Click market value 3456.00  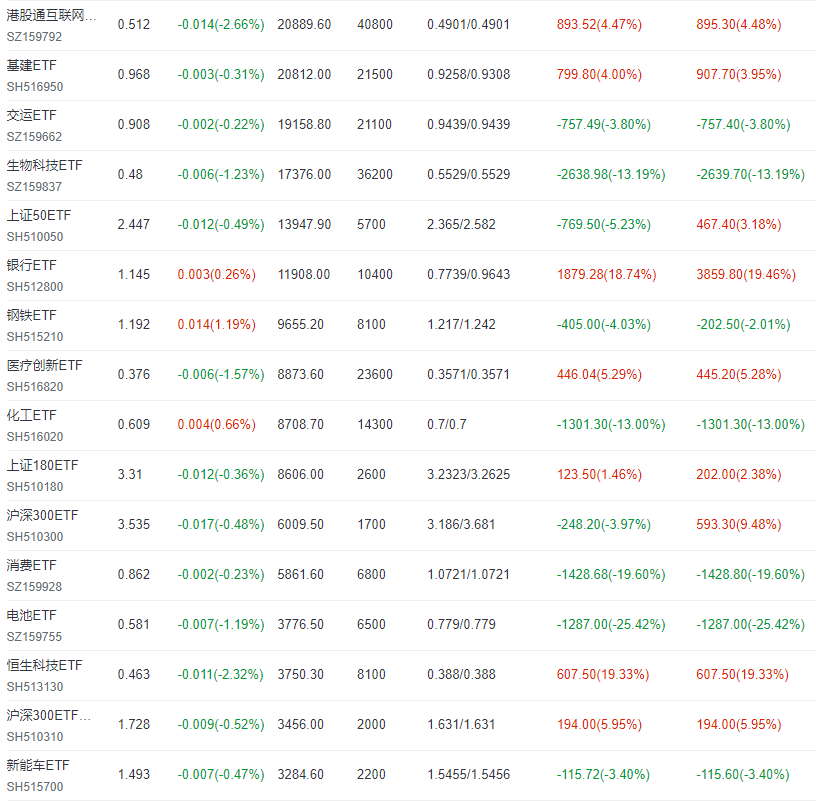pyautogui.click(x=300, y=724)
